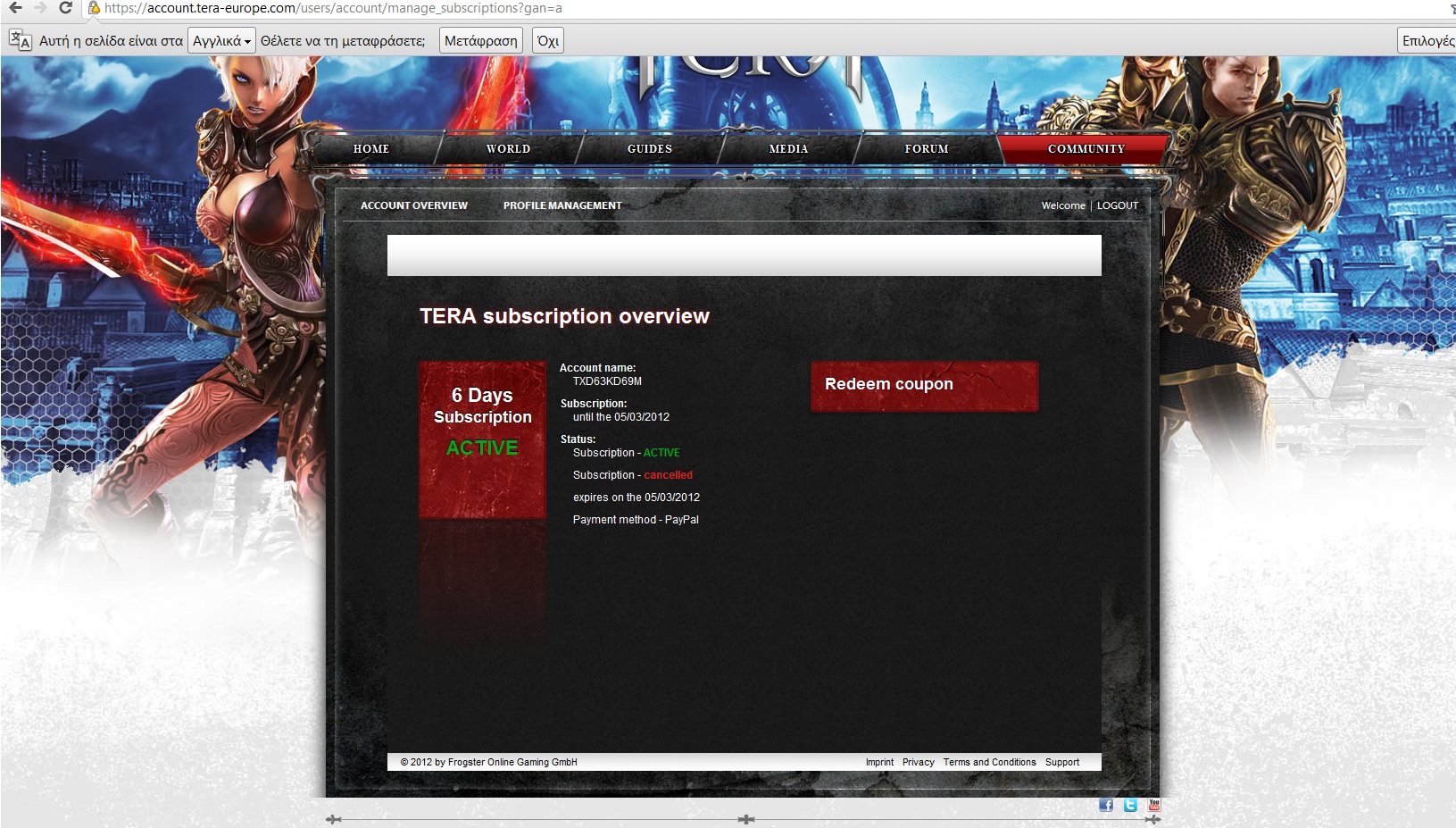1456x828 pixels.
Task: Open the YouTube icon in the footer
Action: 1154,805
